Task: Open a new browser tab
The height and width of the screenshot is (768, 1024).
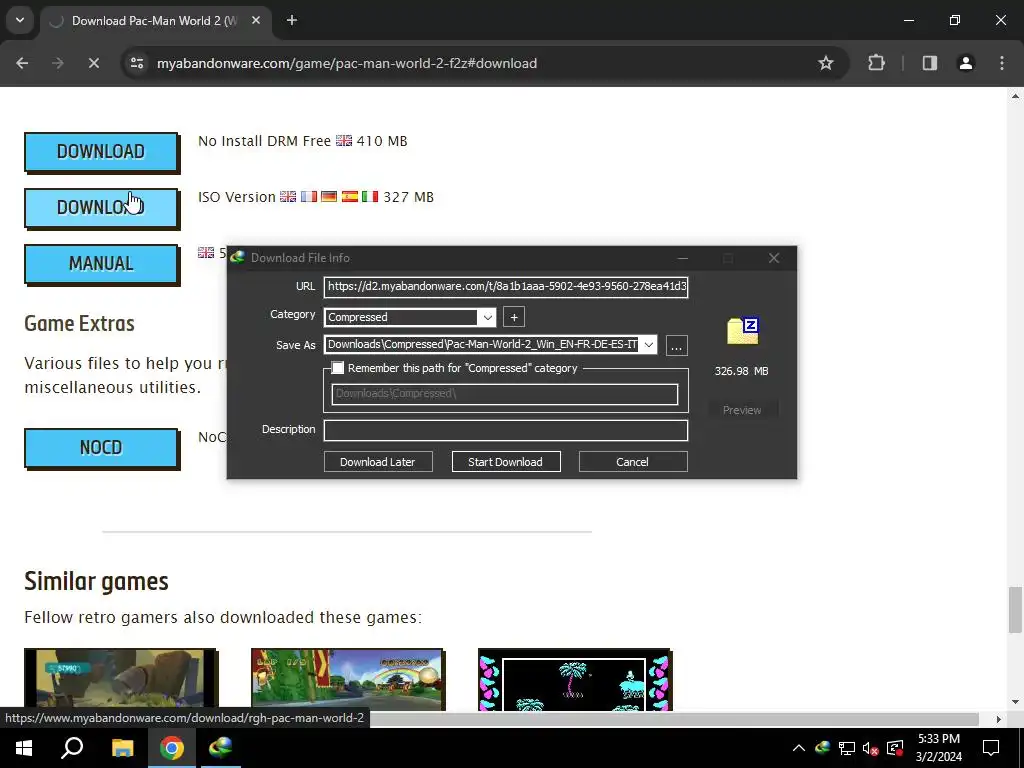Action: coord(292,21)
